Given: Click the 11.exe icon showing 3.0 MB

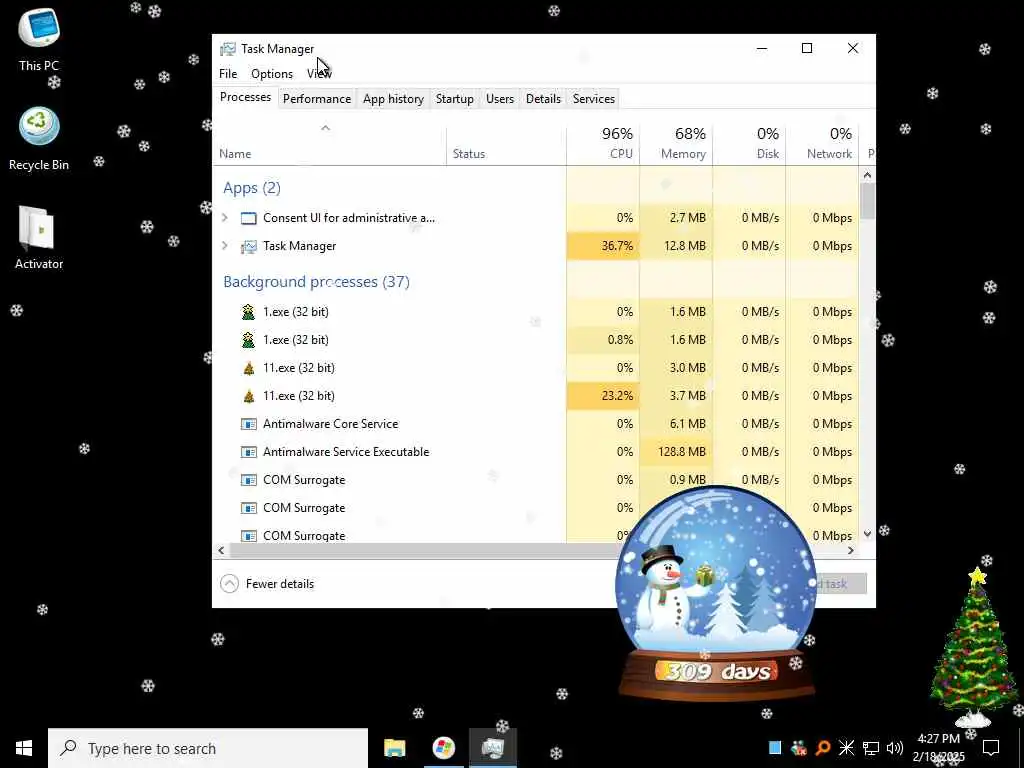Looking at the screenshot, I should pyautogui.click(x=248, y=368).
